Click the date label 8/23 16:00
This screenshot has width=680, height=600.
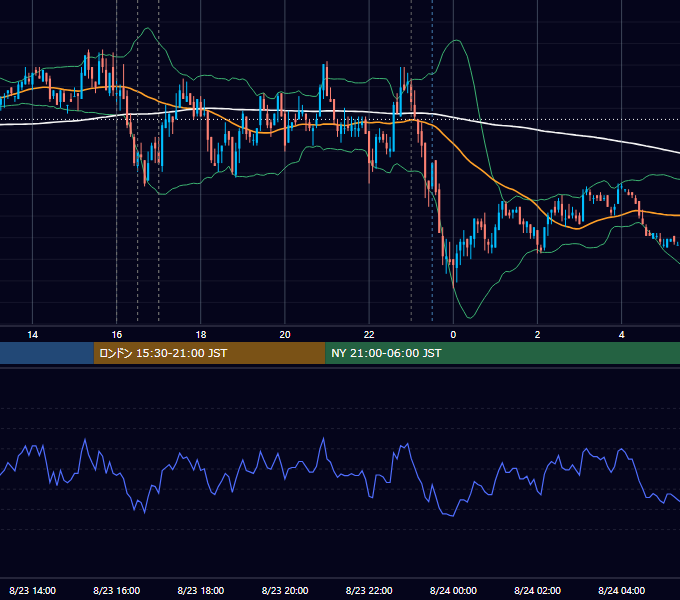117,590
